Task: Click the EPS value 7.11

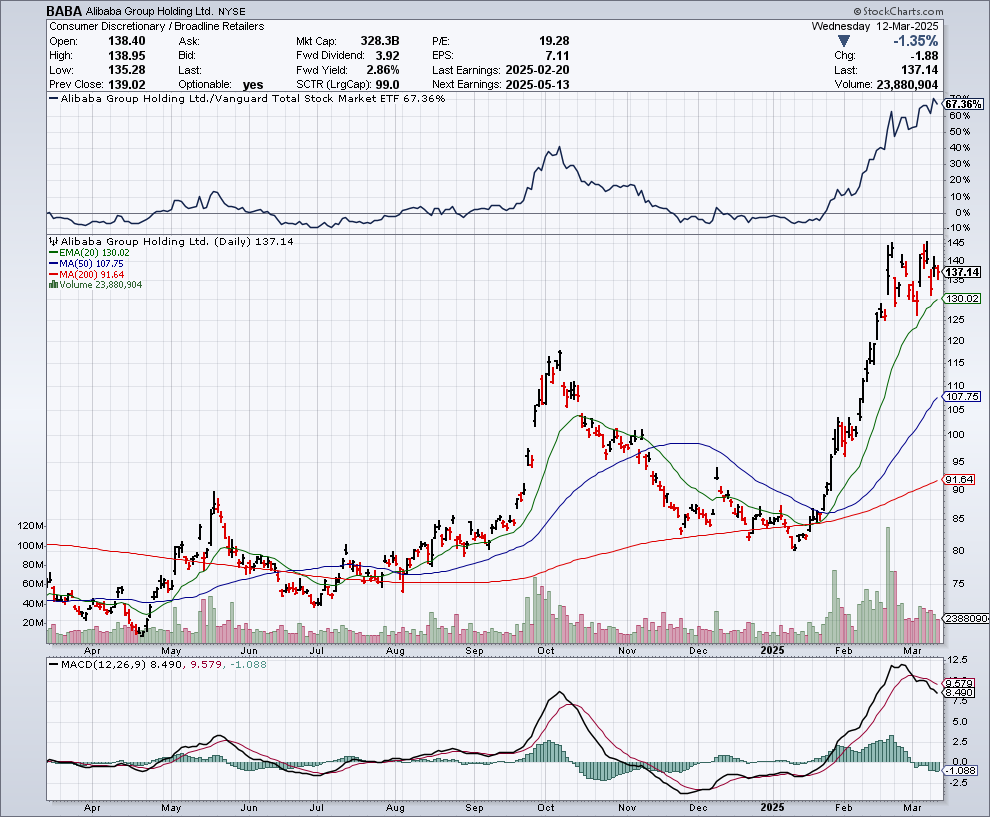Action: coord(558,56)
